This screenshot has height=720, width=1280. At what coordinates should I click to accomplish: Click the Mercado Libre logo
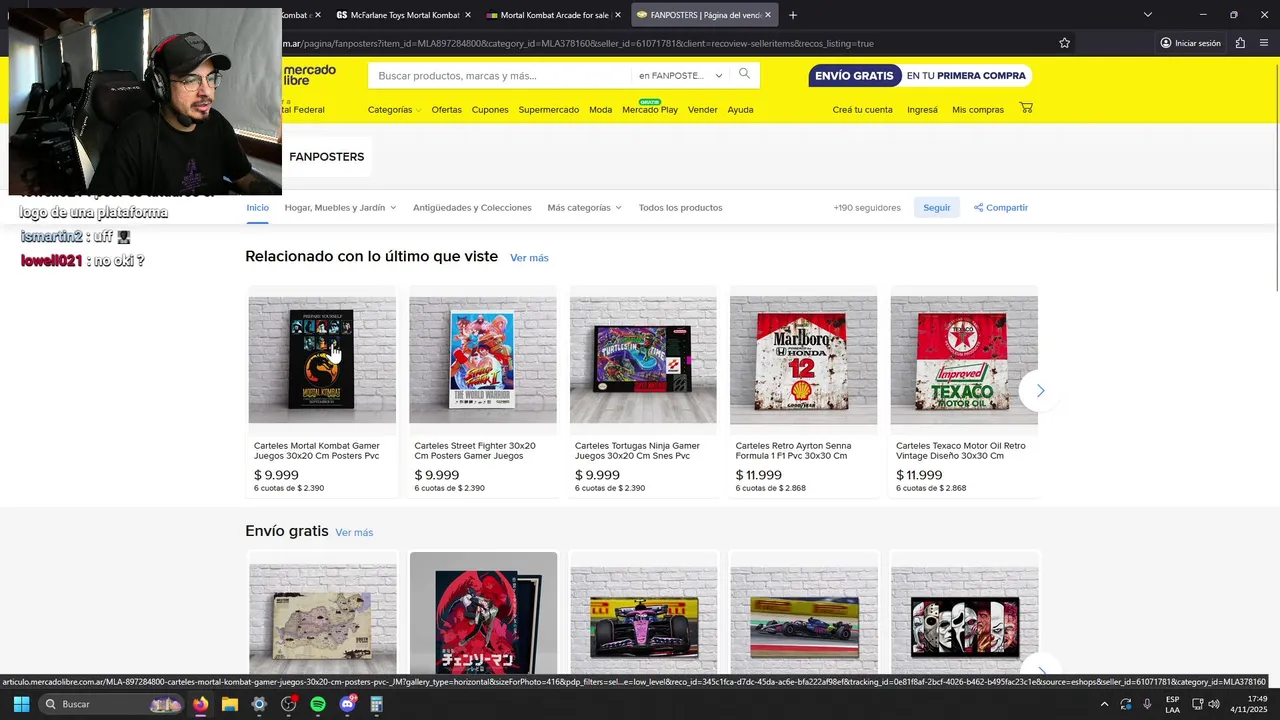(309, 75)
